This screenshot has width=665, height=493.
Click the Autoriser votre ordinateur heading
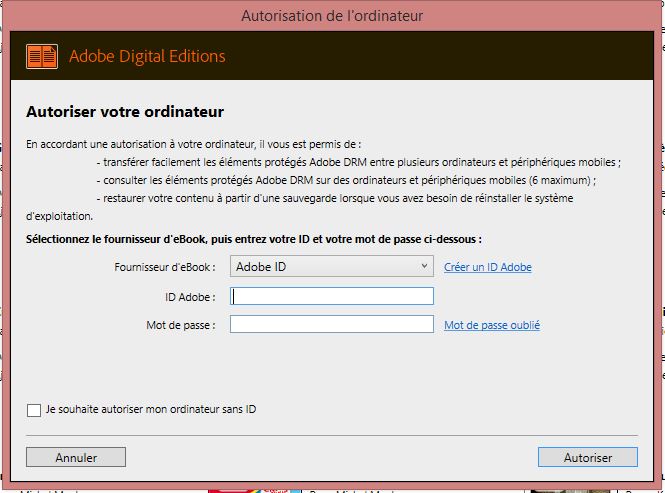(125, 112)
